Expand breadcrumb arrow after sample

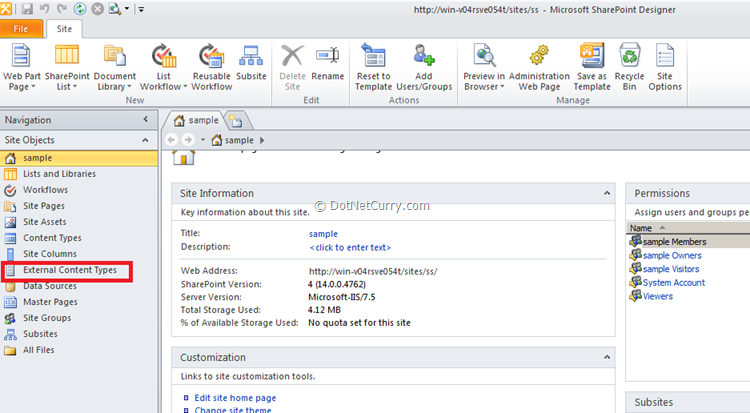[262, 140]
